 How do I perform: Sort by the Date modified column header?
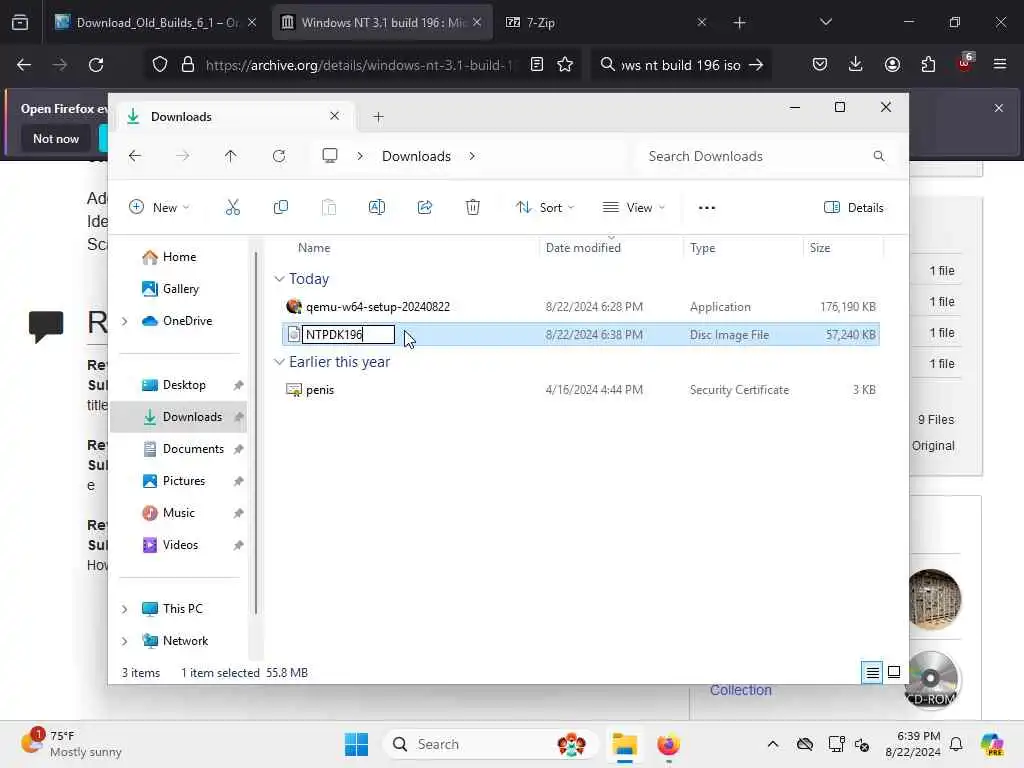click(583, 248)
